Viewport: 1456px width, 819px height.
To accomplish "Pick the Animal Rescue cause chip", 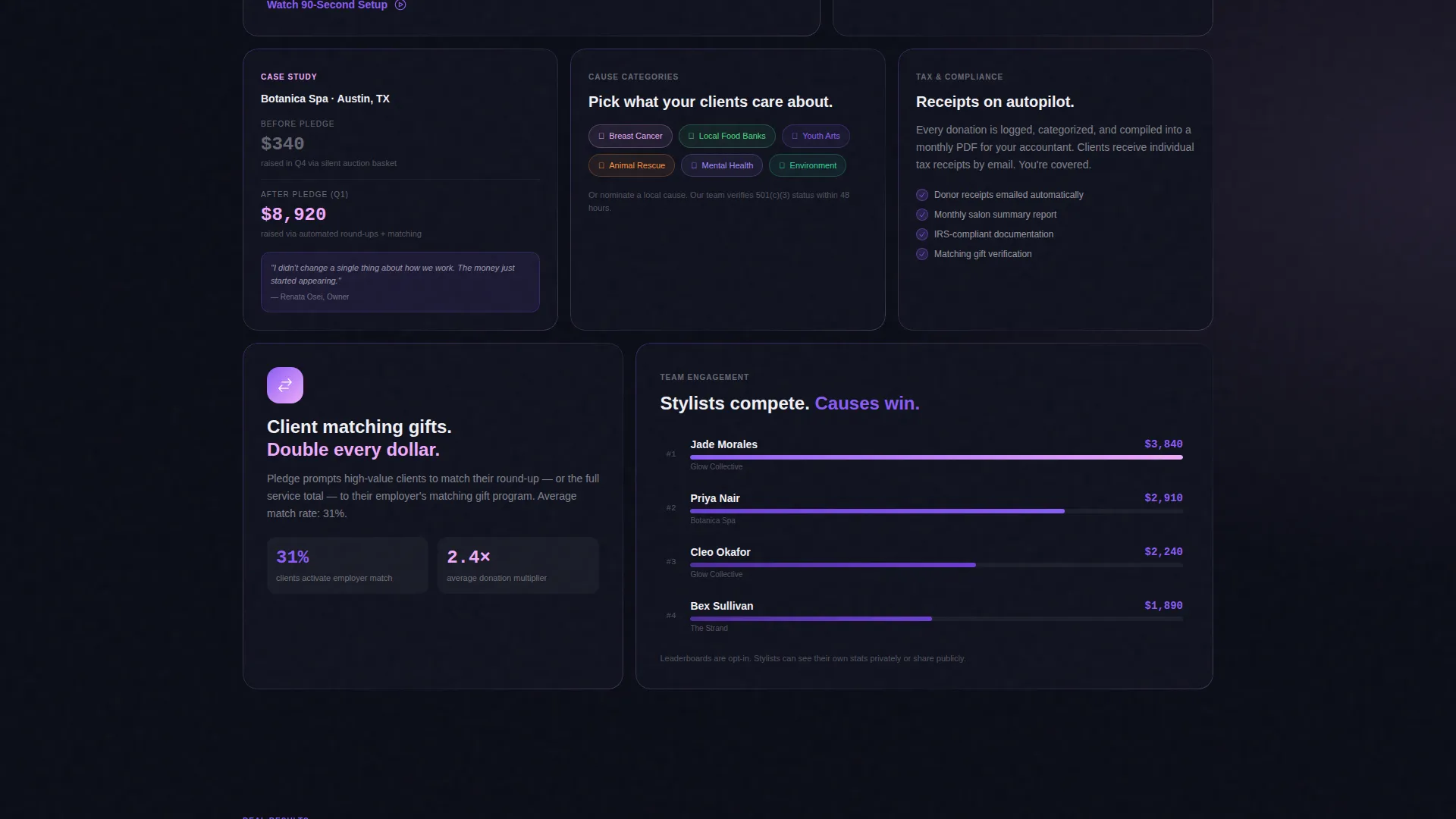I will coord(631,166).
